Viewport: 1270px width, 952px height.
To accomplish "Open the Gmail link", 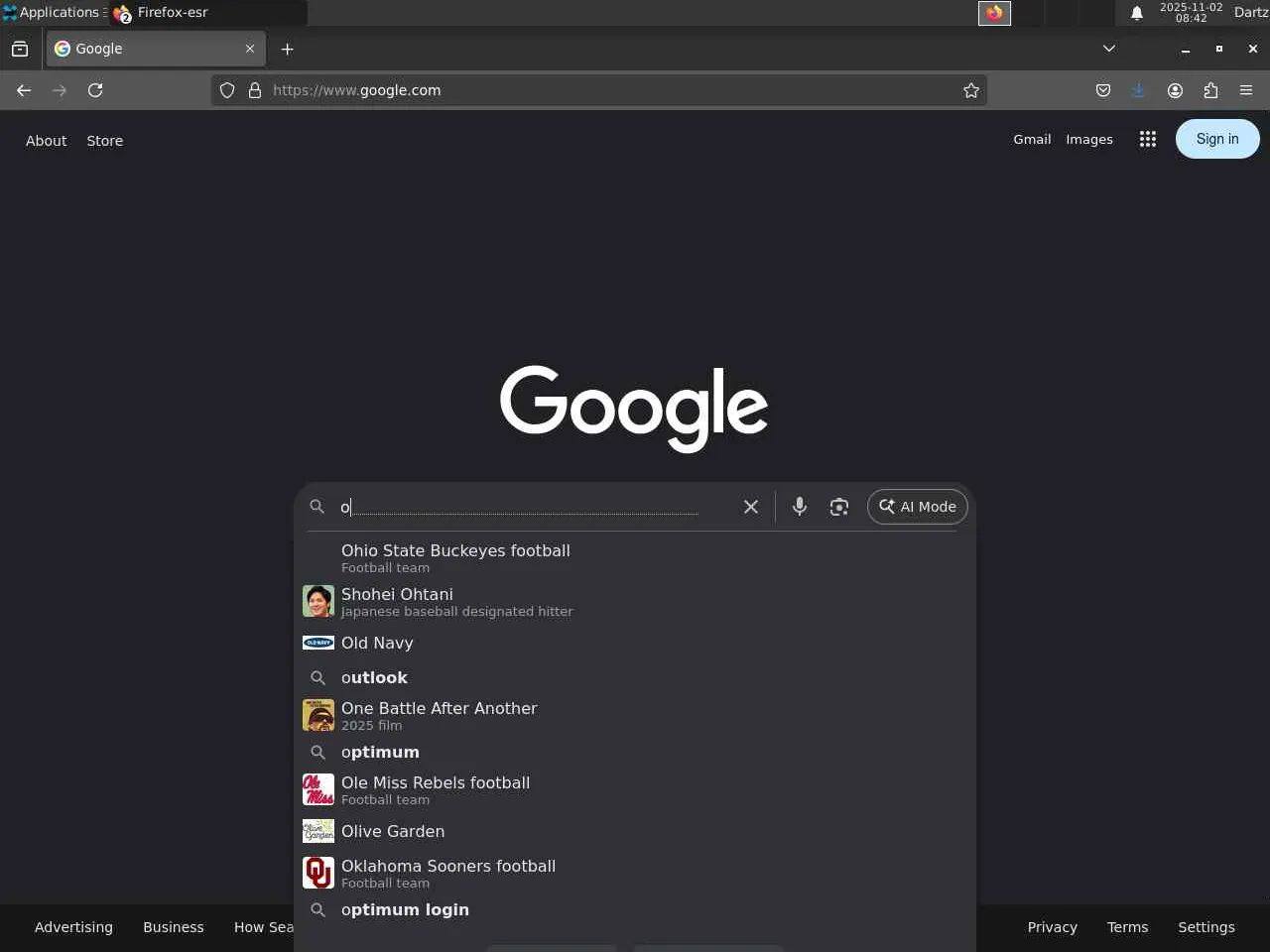I will (1032, 140).
